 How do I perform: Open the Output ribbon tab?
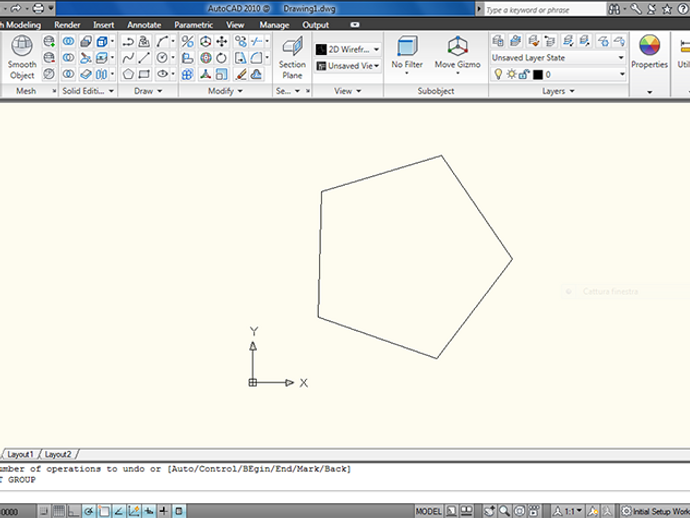[x=316, y=25]
